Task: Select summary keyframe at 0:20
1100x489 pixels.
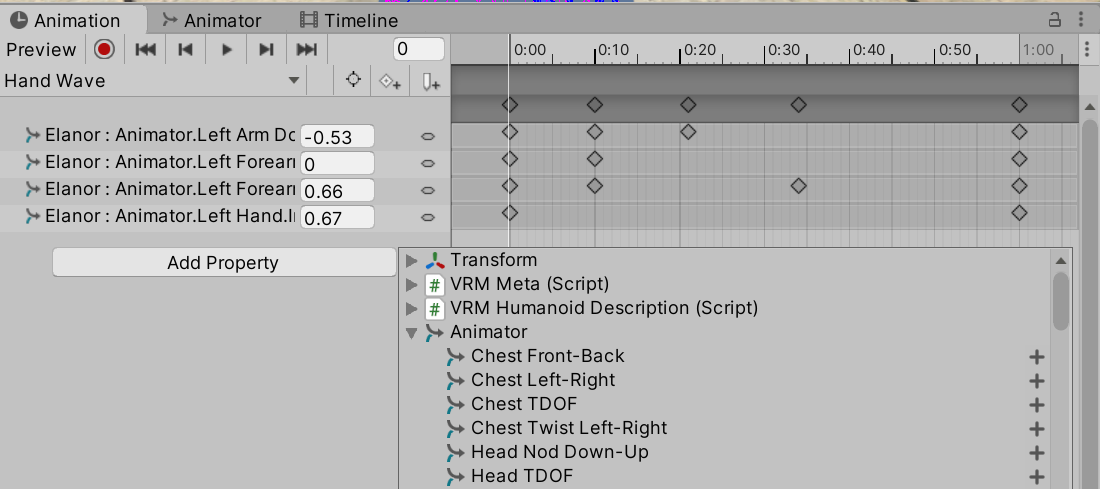Action: [688, 105]
